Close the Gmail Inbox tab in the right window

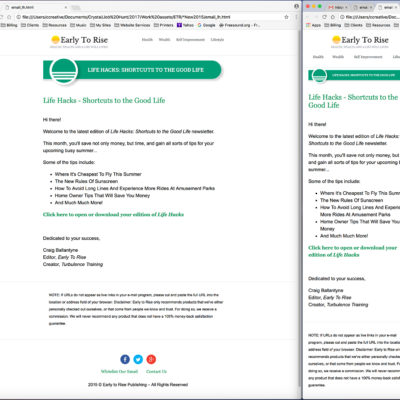click(347, 7)
